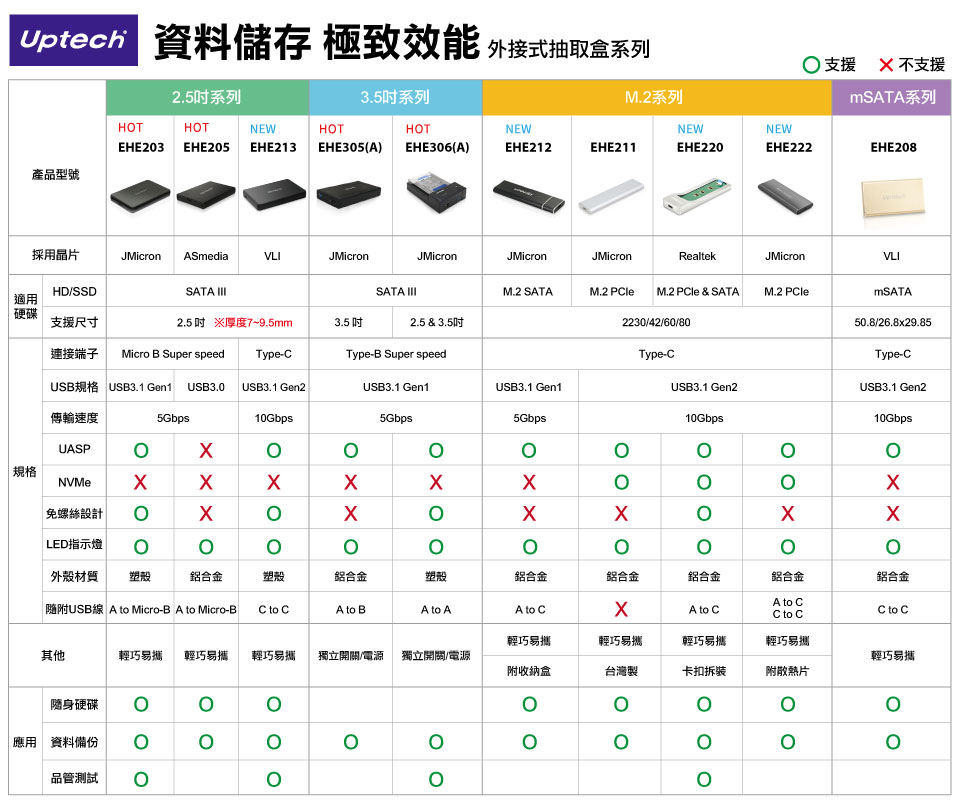Click the red ※厚度7~9.5mm note
960x807 pixels.
[x=253, y=323]
